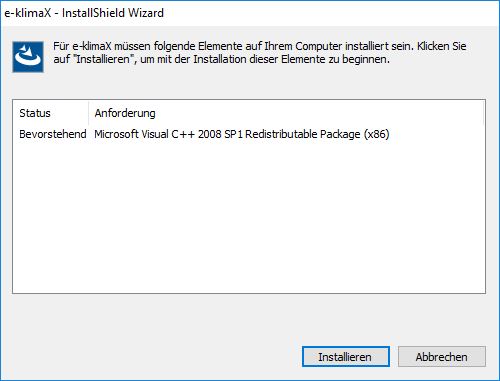Screen dimensions: 500x381
Task: Click the divider between Status and Anforderung
Action: pos(89,113)
